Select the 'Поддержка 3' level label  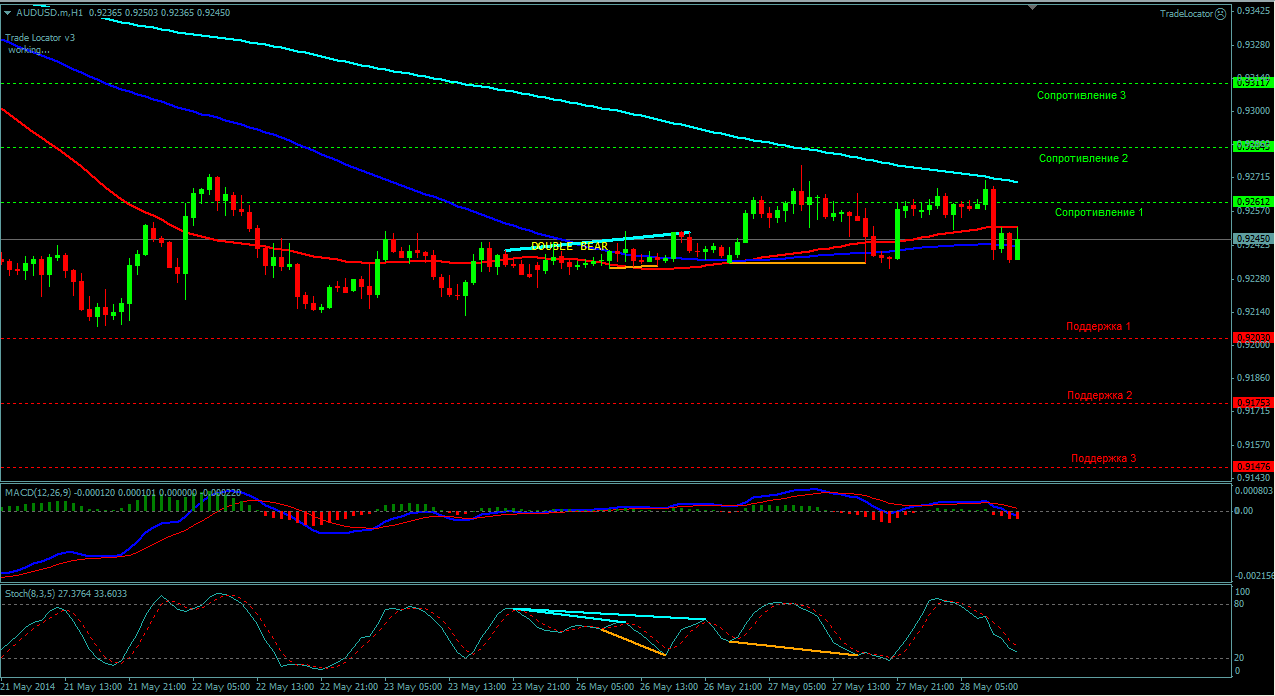[x=1104, y=458]
